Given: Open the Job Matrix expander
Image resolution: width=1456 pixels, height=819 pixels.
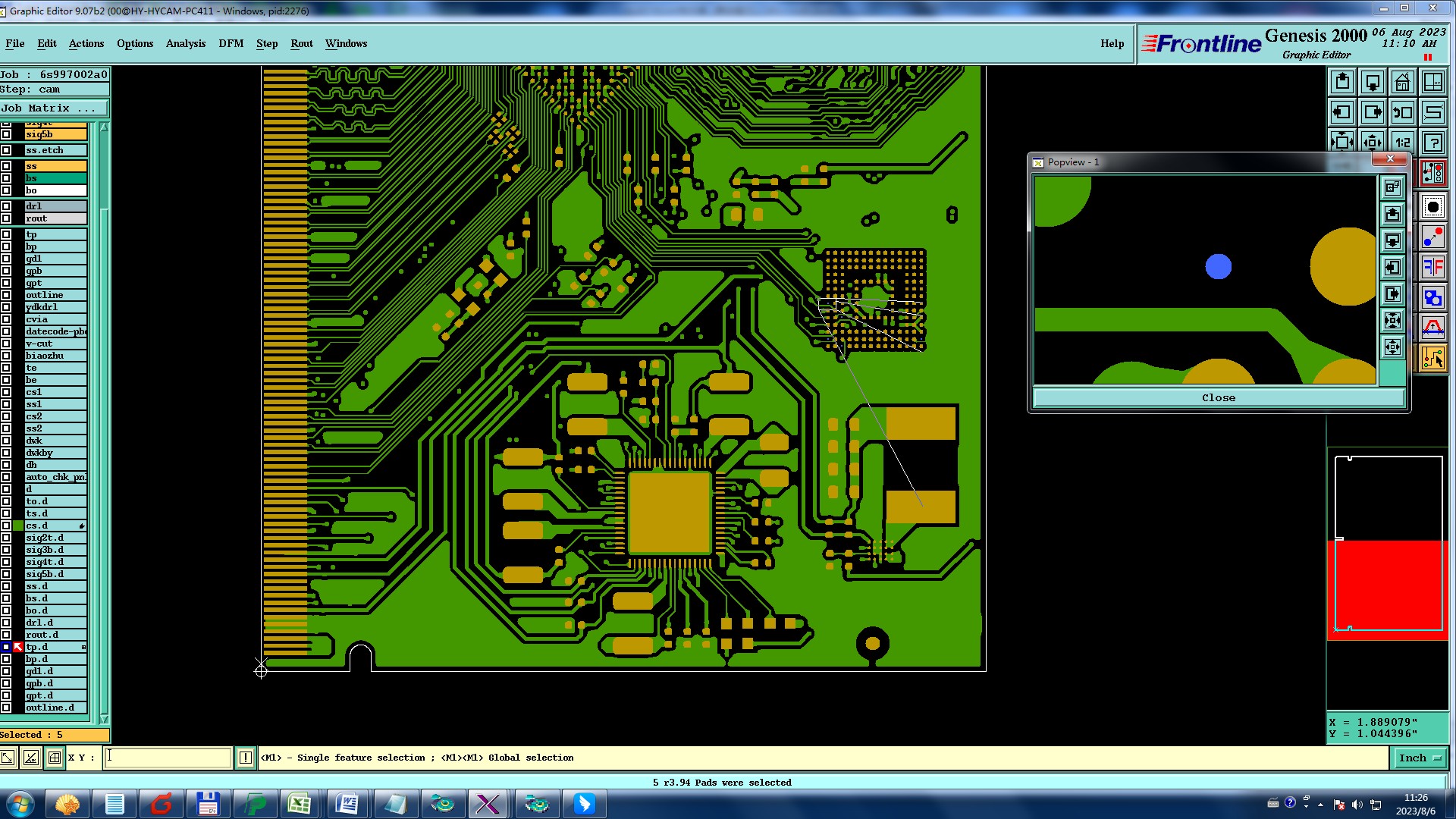Looking at the screenshot, I should (53, 108).
